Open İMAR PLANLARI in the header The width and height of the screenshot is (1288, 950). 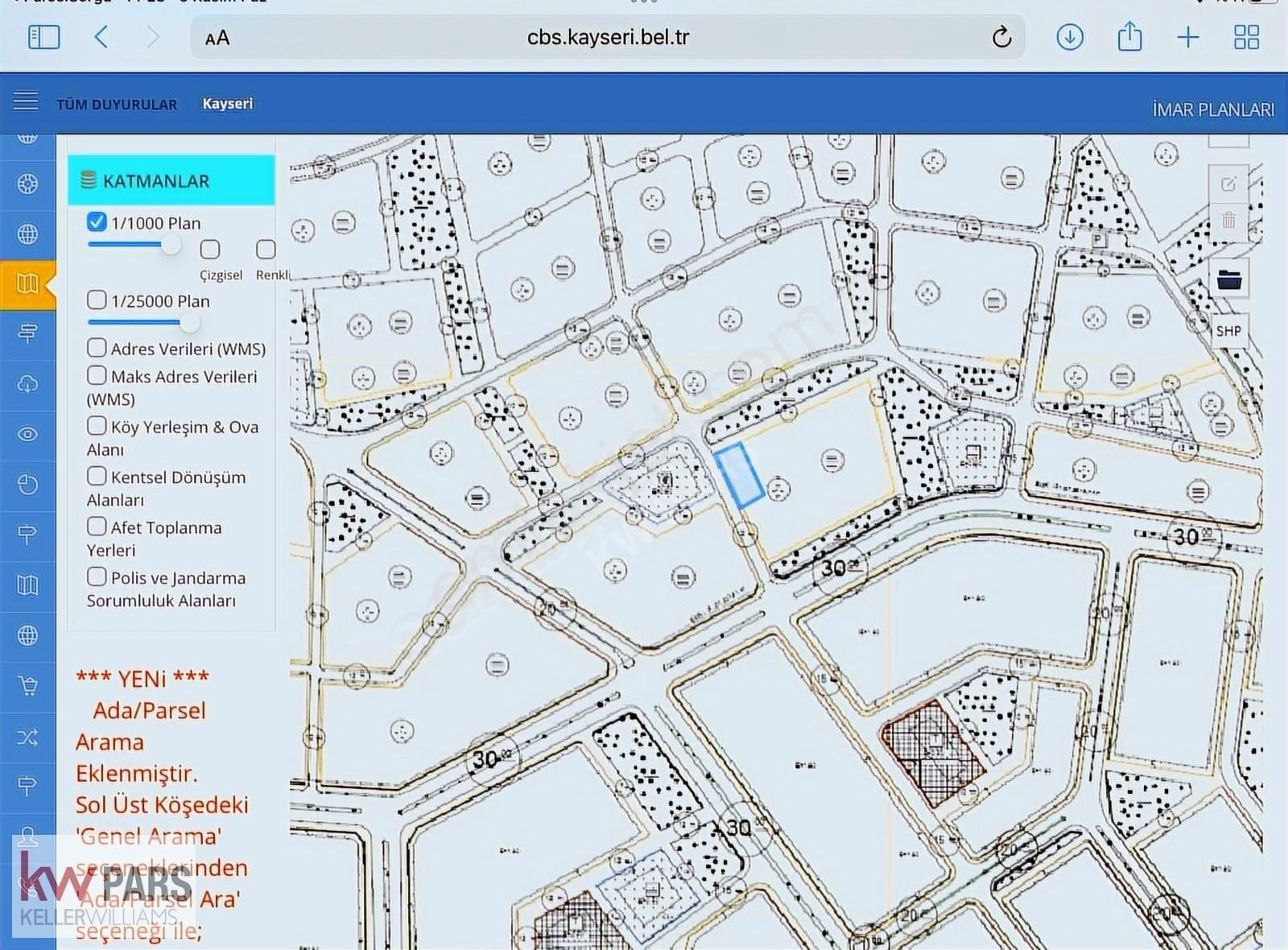tap(1213, 109)
